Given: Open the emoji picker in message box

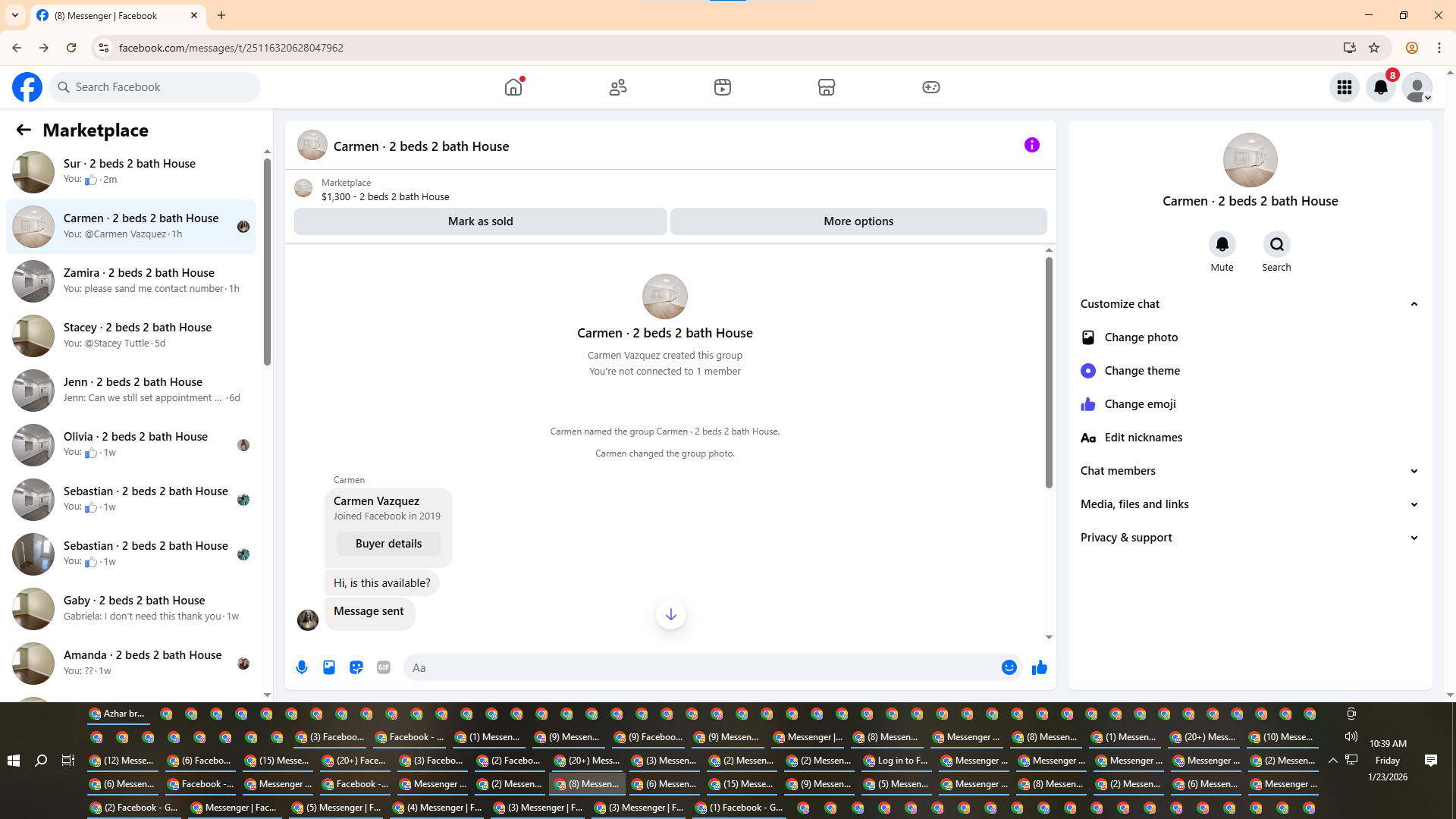Looking at the screenshot, I should point(1009,667).
